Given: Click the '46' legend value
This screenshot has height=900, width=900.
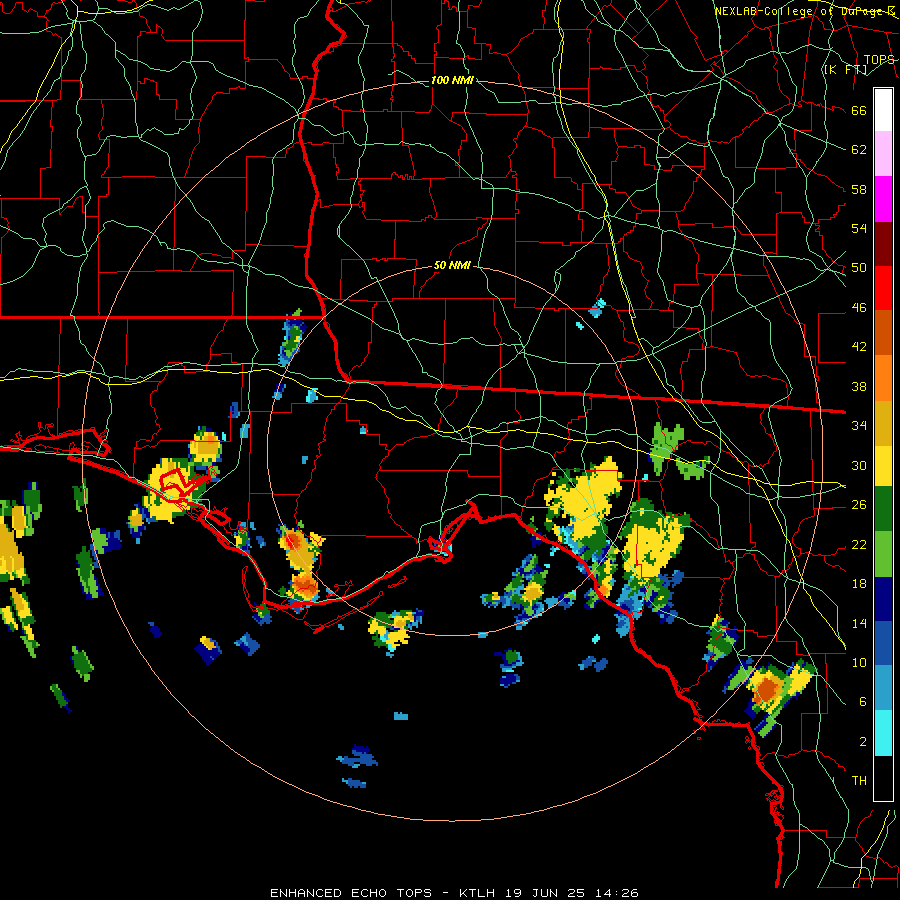Looking at the screenshot, I should tap(859, 308).
